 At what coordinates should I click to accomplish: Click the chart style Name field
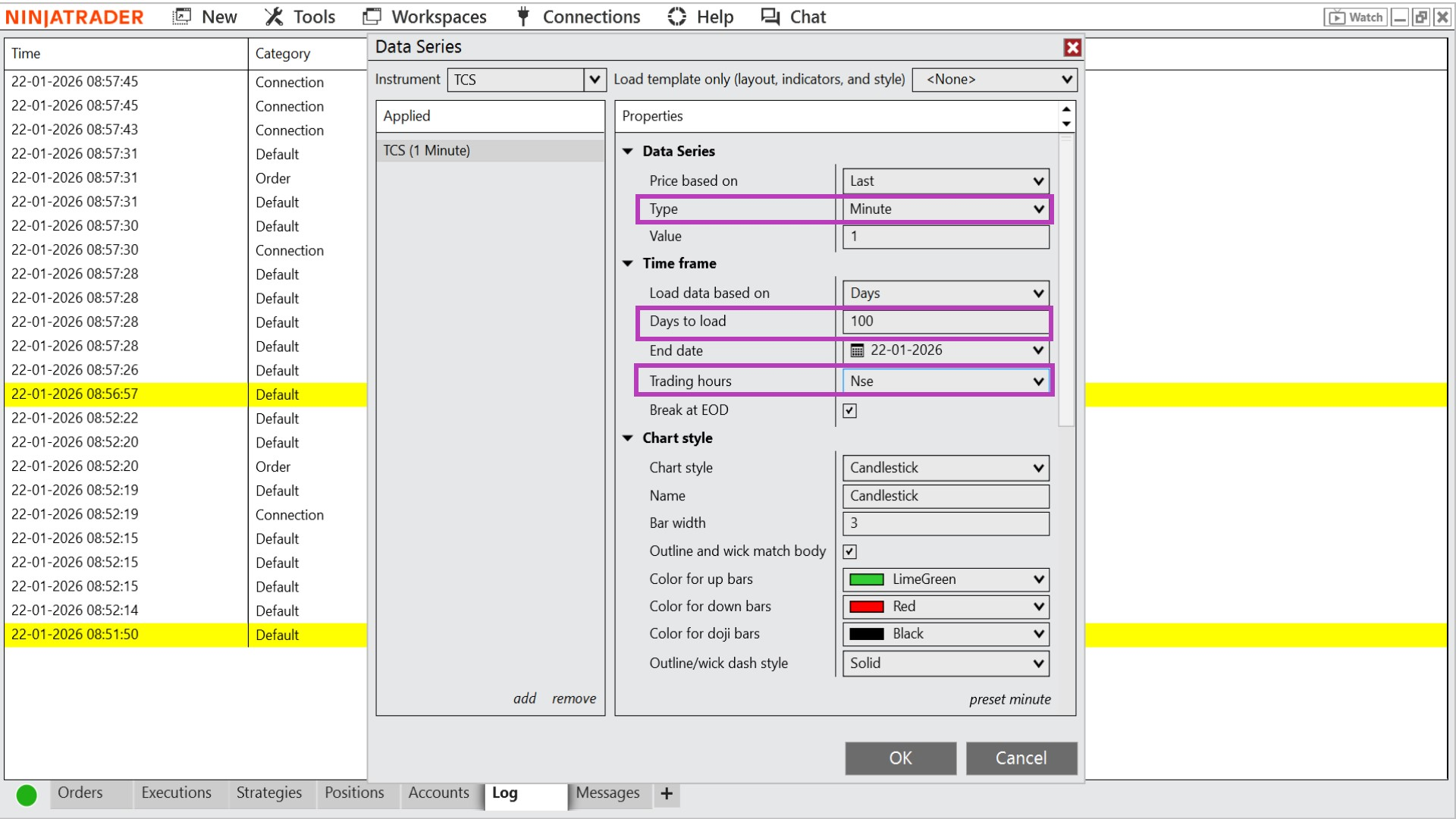point(946,496)
